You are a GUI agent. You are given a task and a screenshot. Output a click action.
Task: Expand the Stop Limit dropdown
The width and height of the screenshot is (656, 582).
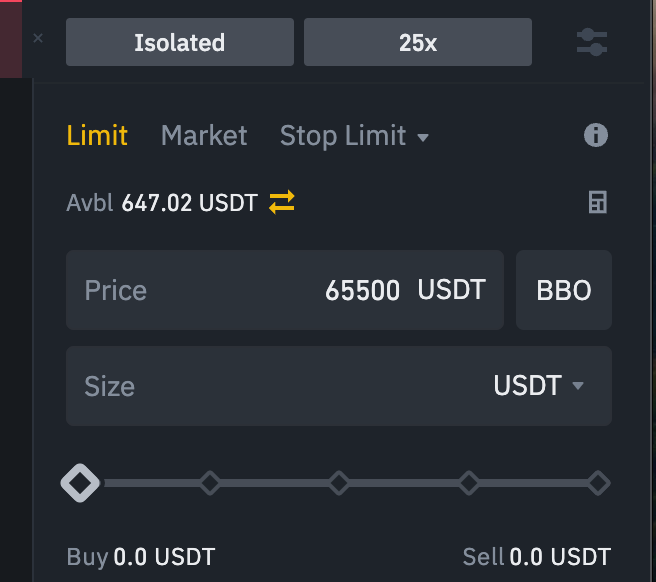(354, 135)
